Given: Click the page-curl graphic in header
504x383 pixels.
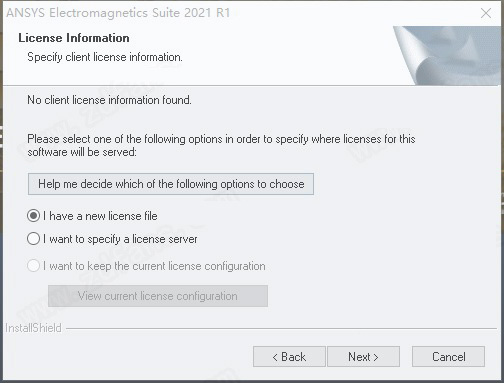Looking at the screenshot, I should (x=448, y=55).
